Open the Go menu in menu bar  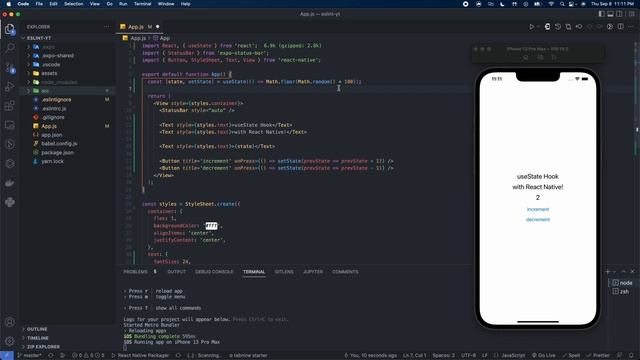click(109, 4)
